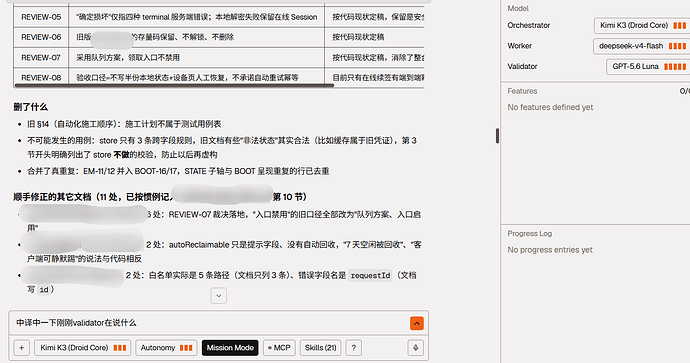Click the Model section label

tap(518, 8)
